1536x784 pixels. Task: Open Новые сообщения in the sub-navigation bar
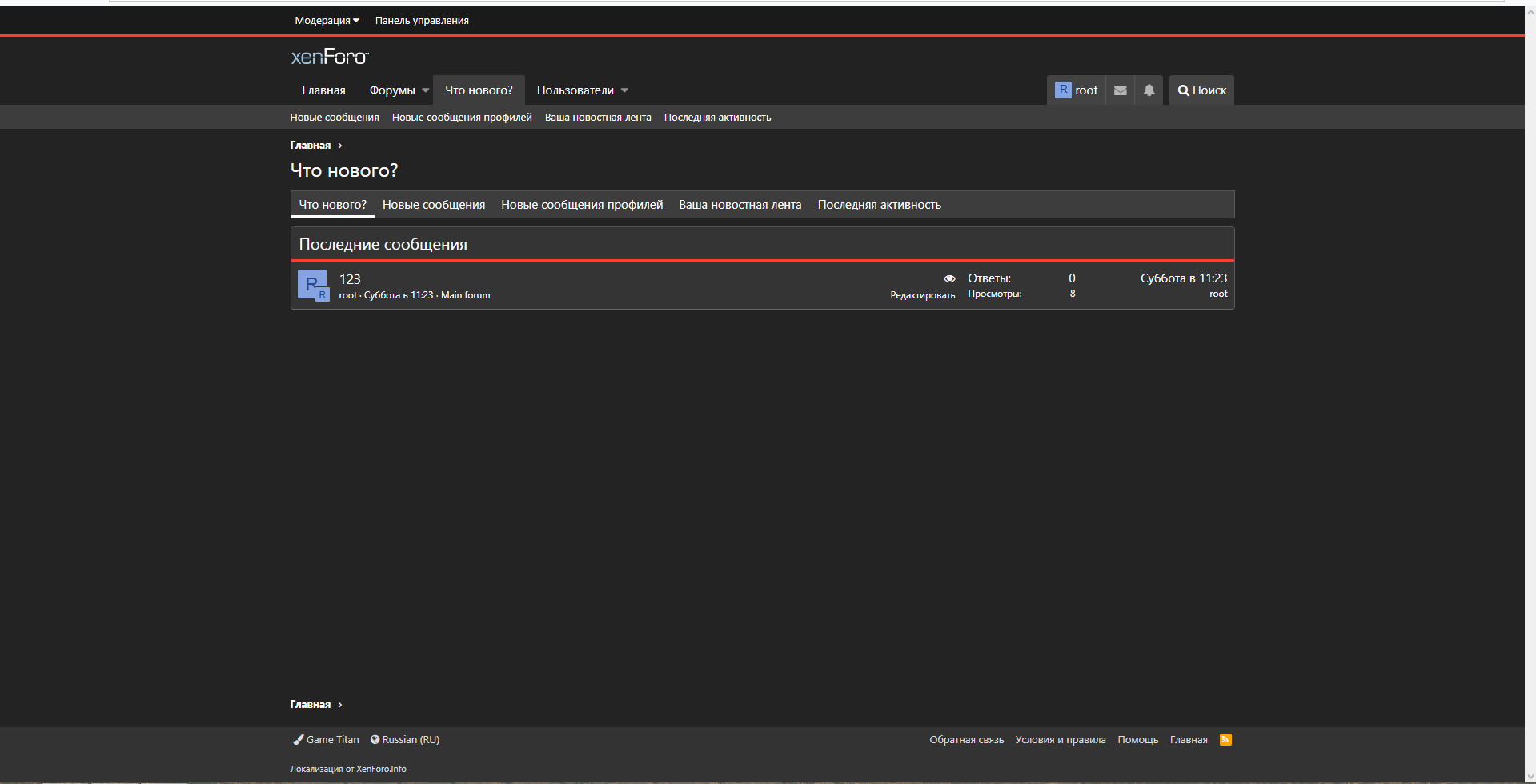click(335, 118)
